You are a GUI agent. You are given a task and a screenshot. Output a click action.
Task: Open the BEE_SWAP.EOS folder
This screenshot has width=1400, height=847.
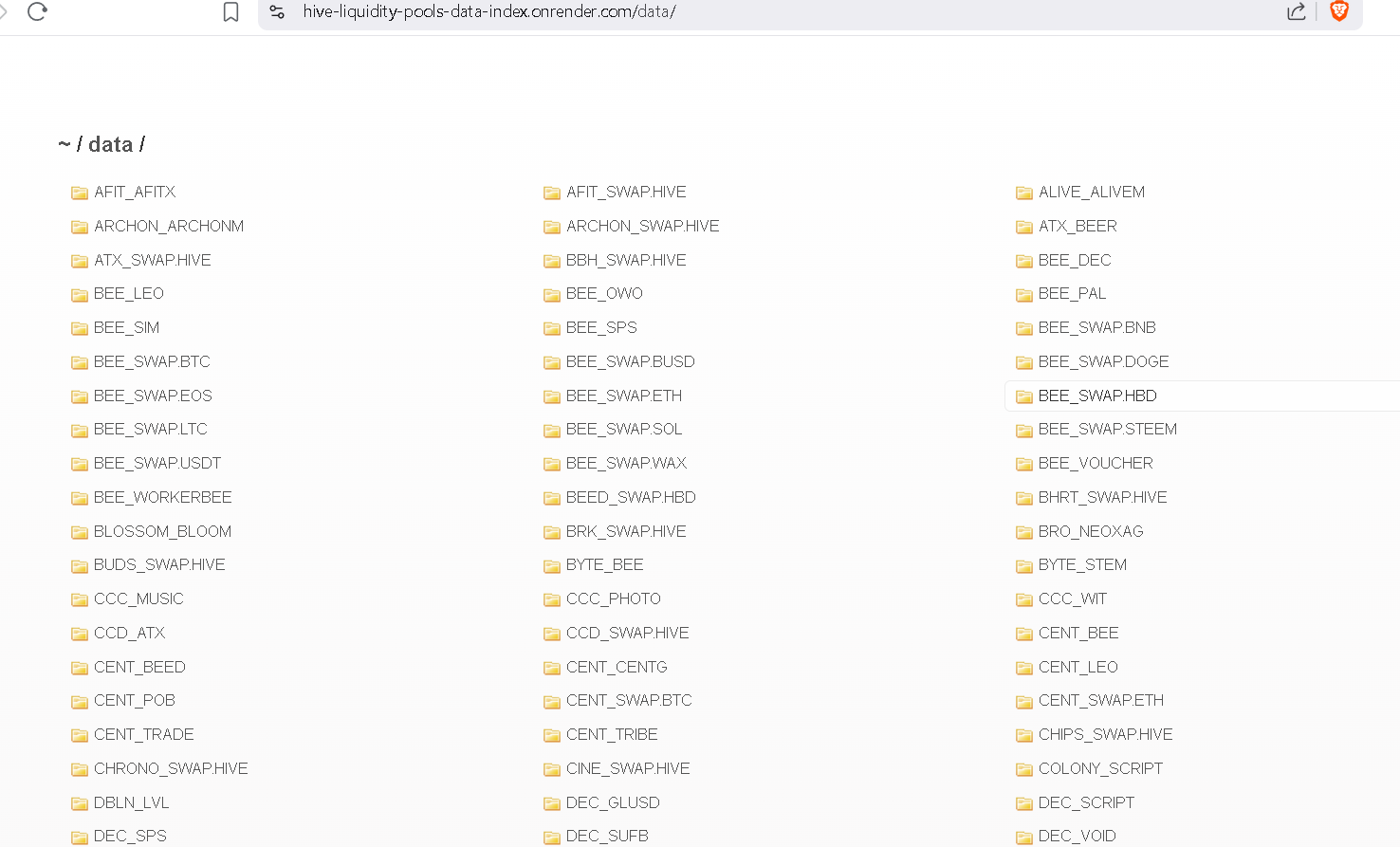(153, 396)
